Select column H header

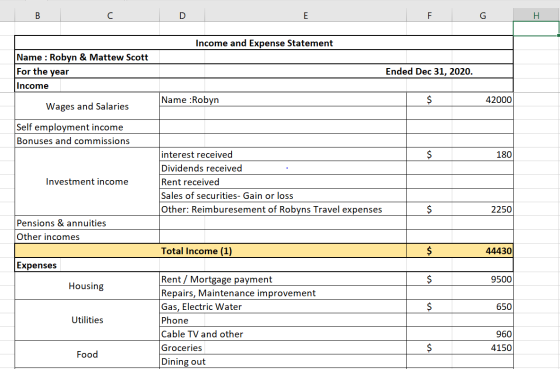click(x=536, y=15)
